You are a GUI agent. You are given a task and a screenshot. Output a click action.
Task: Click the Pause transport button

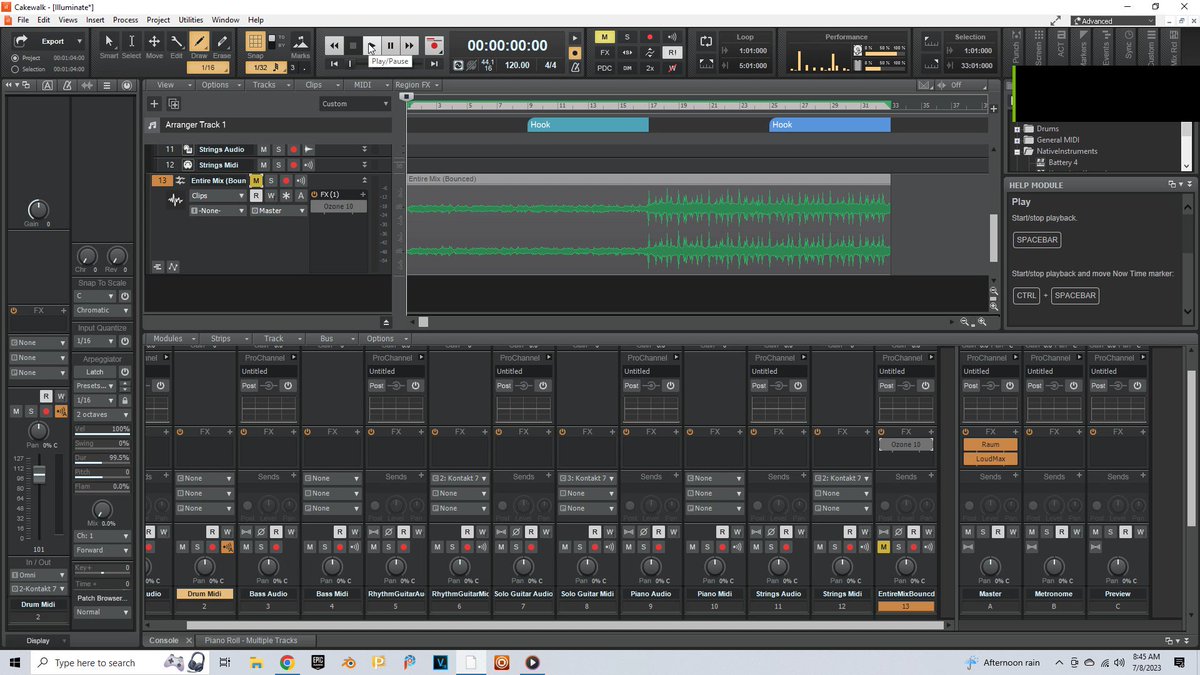pos(390,45)
